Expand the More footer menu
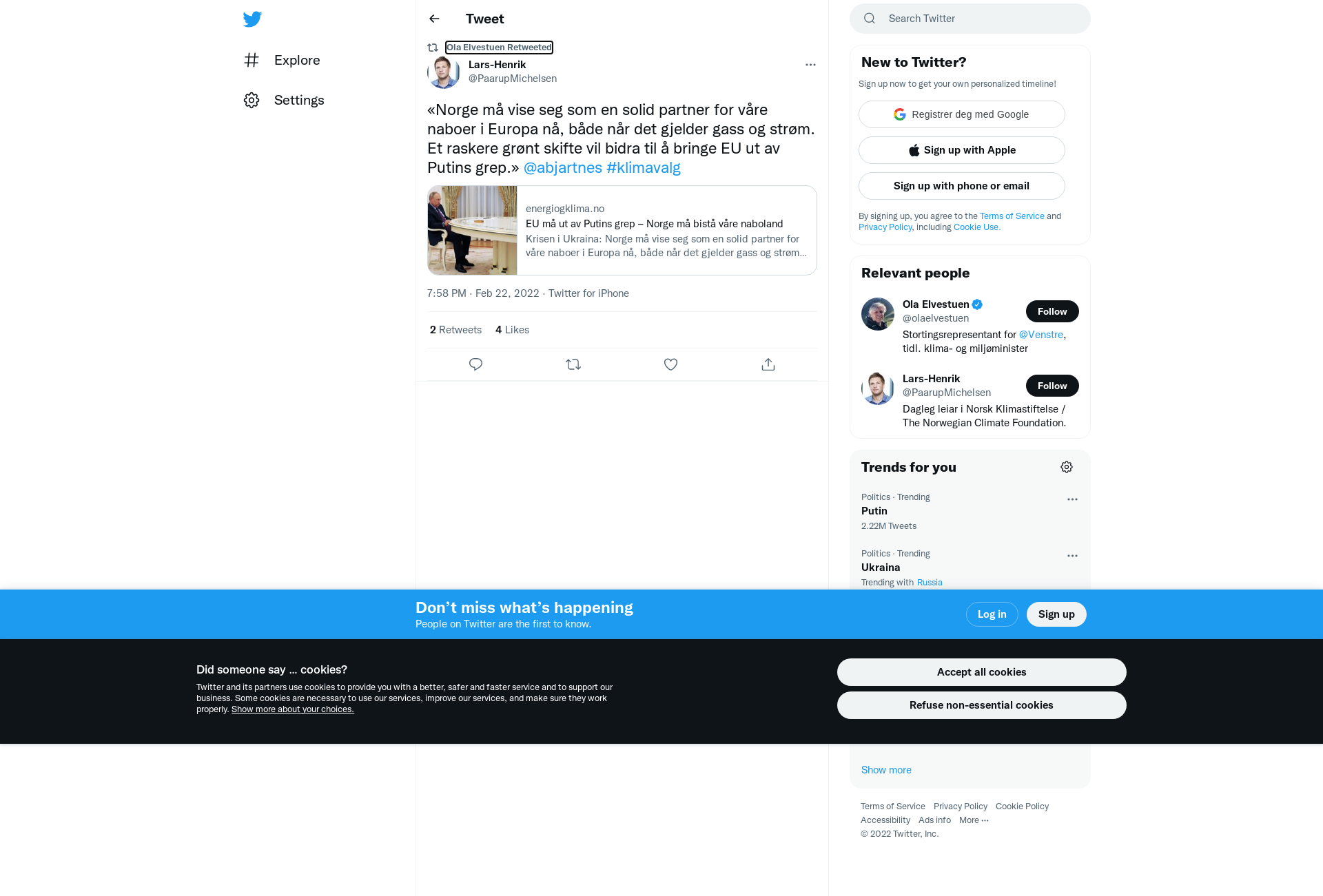Screen dimensions: 1323x896 click(974, 820)
